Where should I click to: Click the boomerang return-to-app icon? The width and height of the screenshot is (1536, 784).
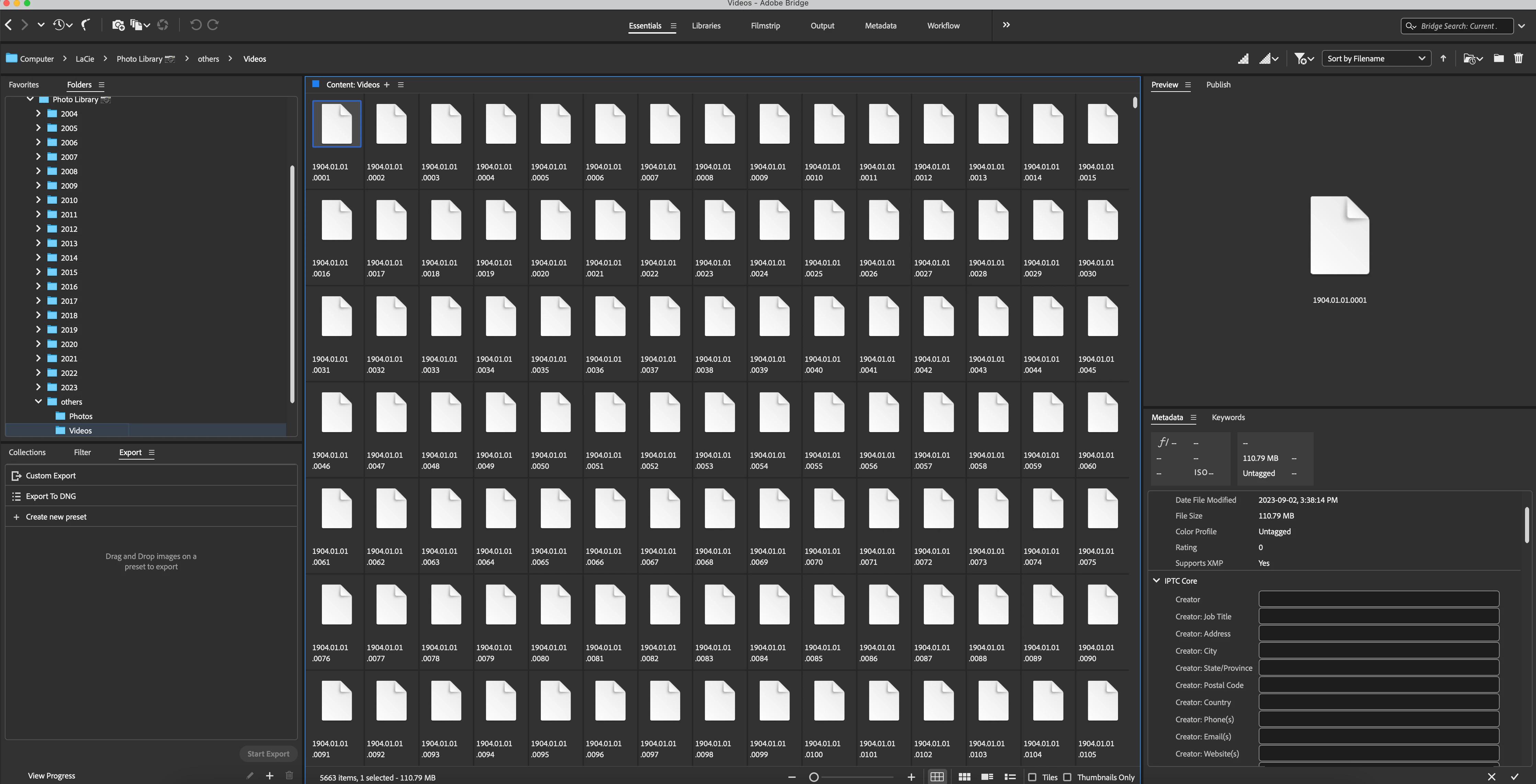tap(86, 25)
